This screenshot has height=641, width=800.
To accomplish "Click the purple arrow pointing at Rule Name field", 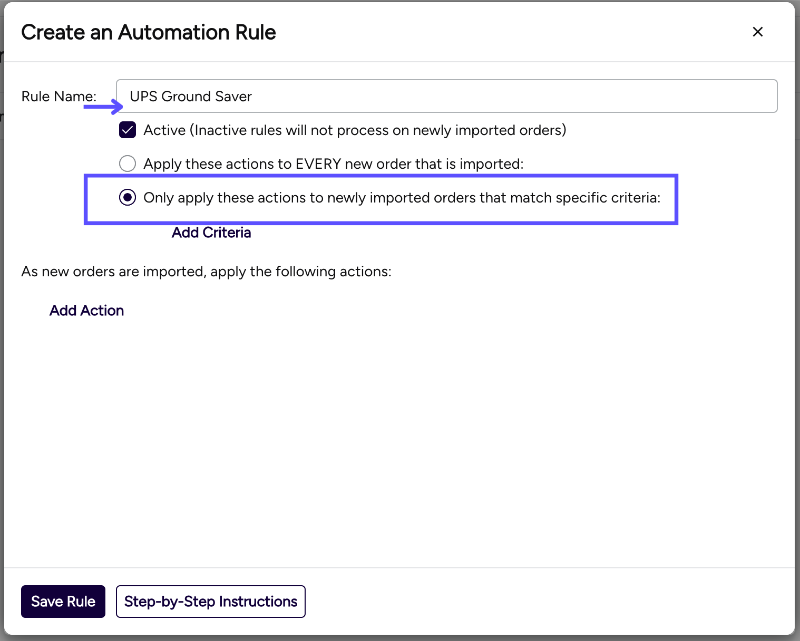I will pos(101,103).
